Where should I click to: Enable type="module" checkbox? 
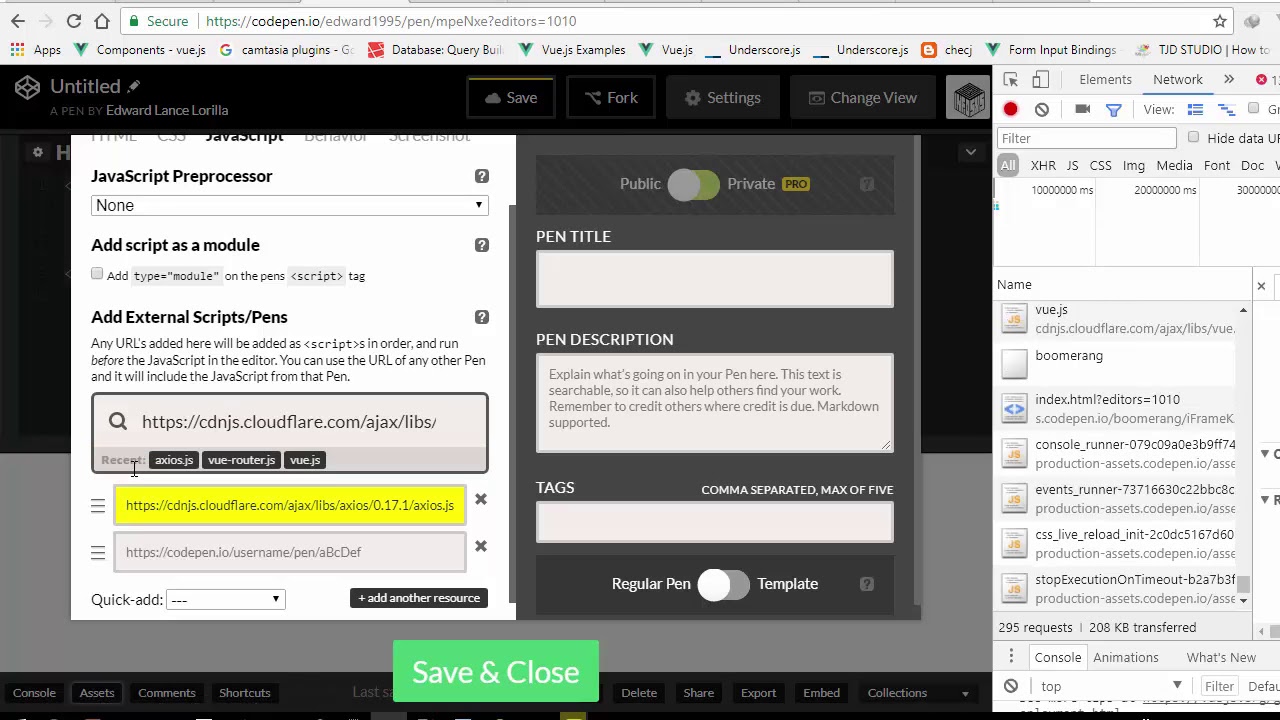tap(97, 274)
